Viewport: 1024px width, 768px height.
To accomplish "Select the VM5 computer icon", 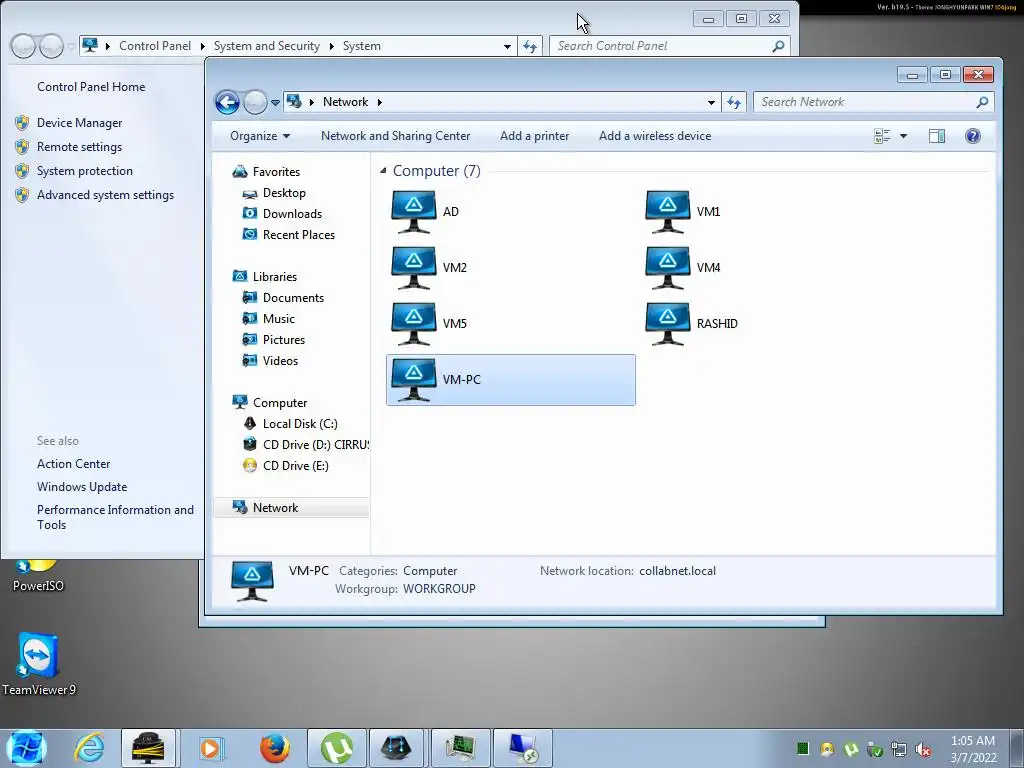I will [x=413, y=324].
